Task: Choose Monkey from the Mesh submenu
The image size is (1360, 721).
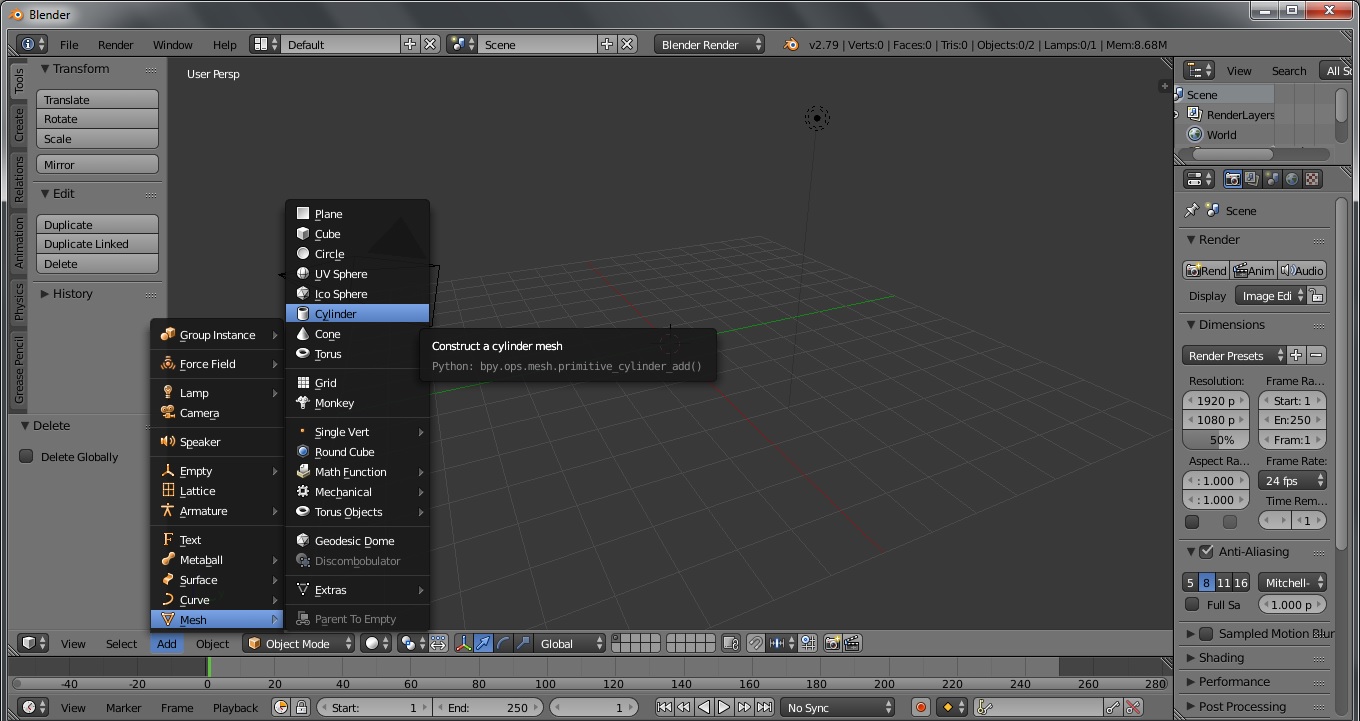Action: (x=358, y=402)
